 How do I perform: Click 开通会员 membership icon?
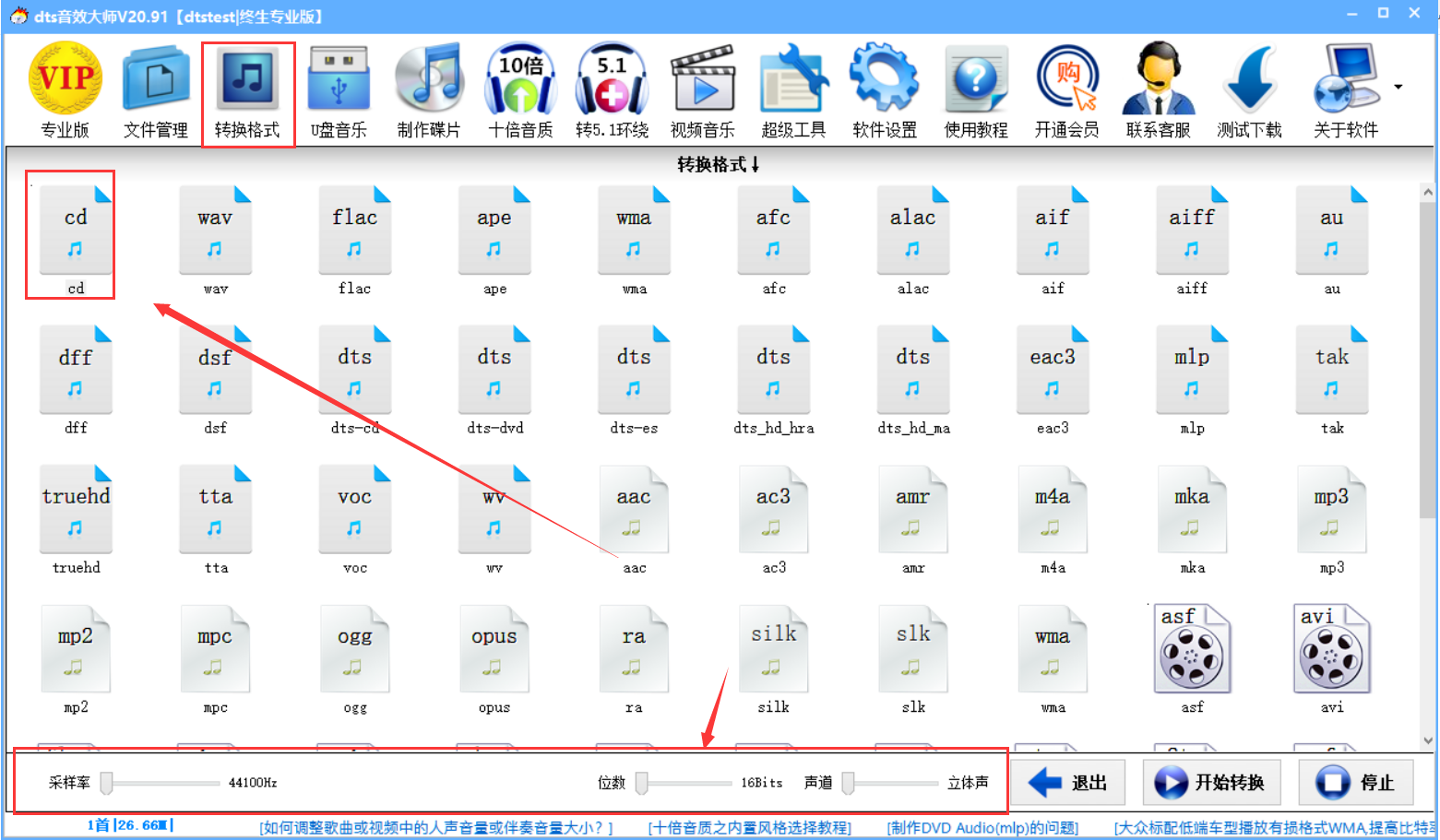pyautogui.click(x=1066, y=91)
